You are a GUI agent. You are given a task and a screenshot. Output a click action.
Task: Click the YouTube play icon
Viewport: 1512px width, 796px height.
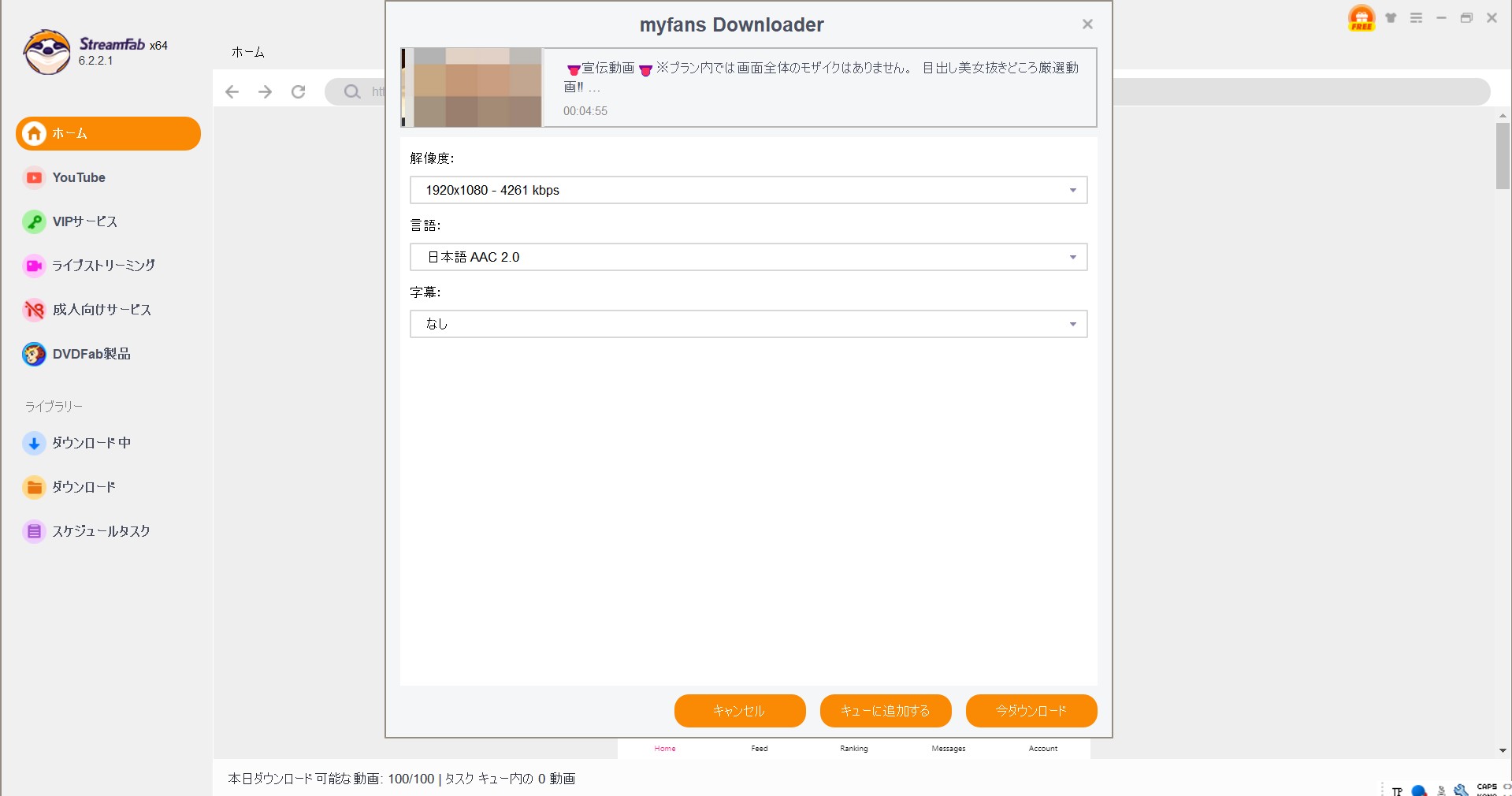coord(34,177)
